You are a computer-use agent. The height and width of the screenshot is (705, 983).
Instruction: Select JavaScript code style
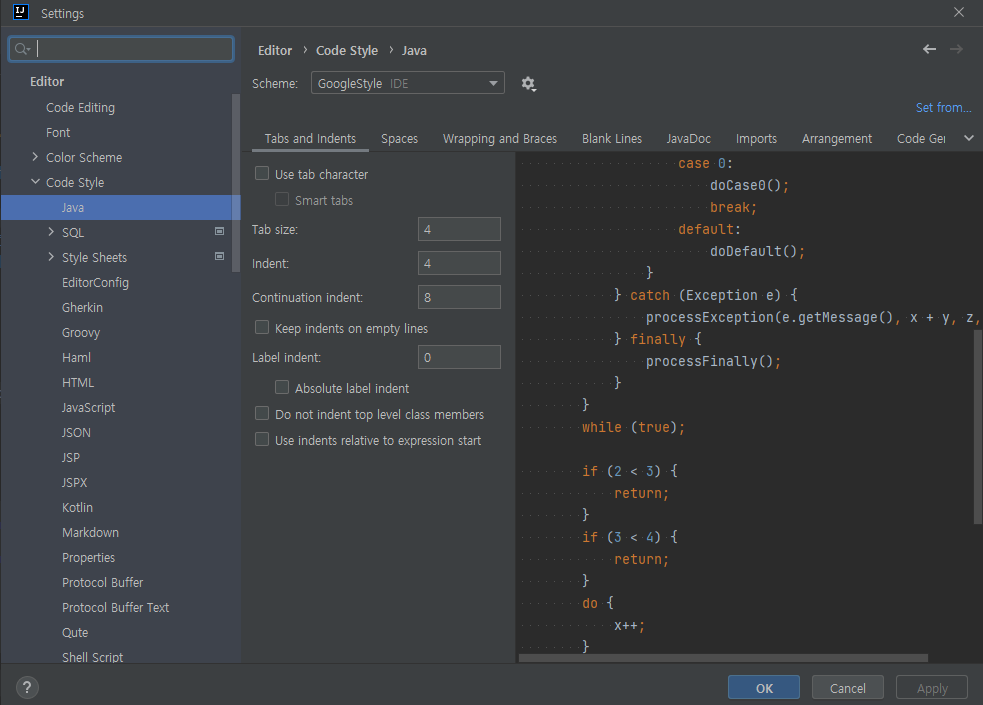(x=88, y=407)
